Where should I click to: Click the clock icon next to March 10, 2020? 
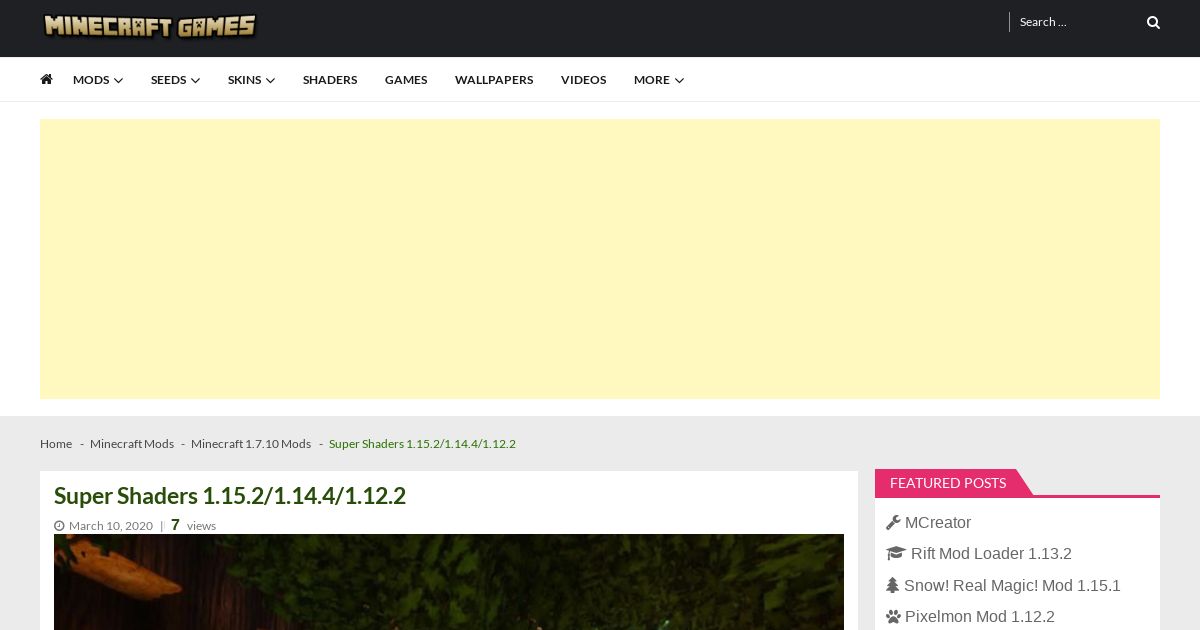tap(59, 526)
